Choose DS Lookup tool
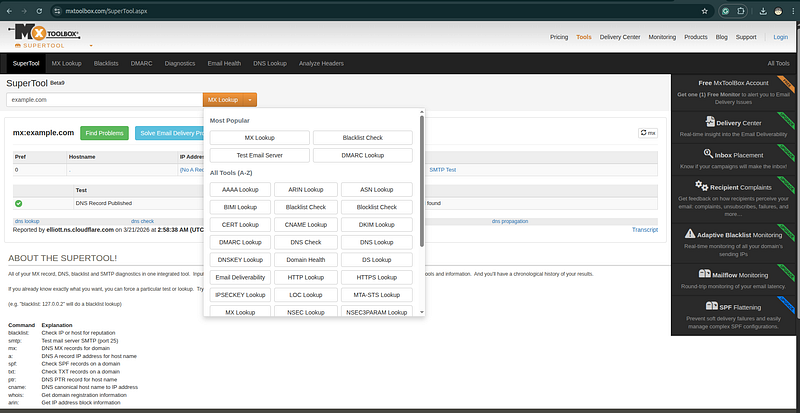 [x=377, y=260]
